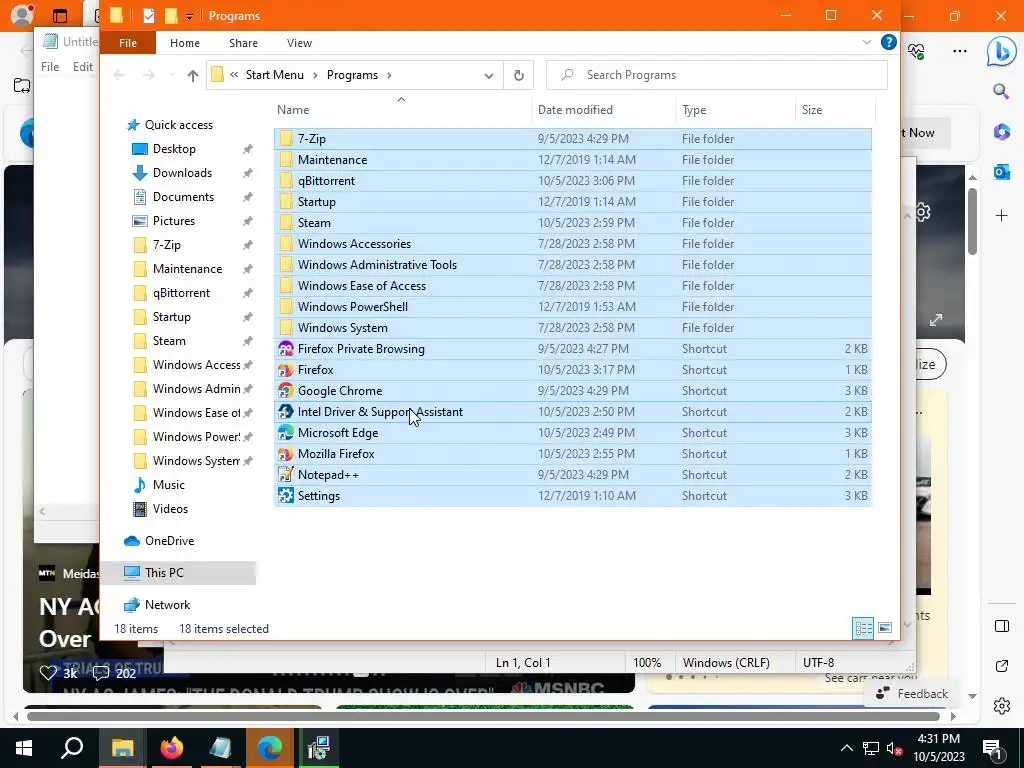
Task: Click in Search Programs box
Action: (x=716, y=75)
